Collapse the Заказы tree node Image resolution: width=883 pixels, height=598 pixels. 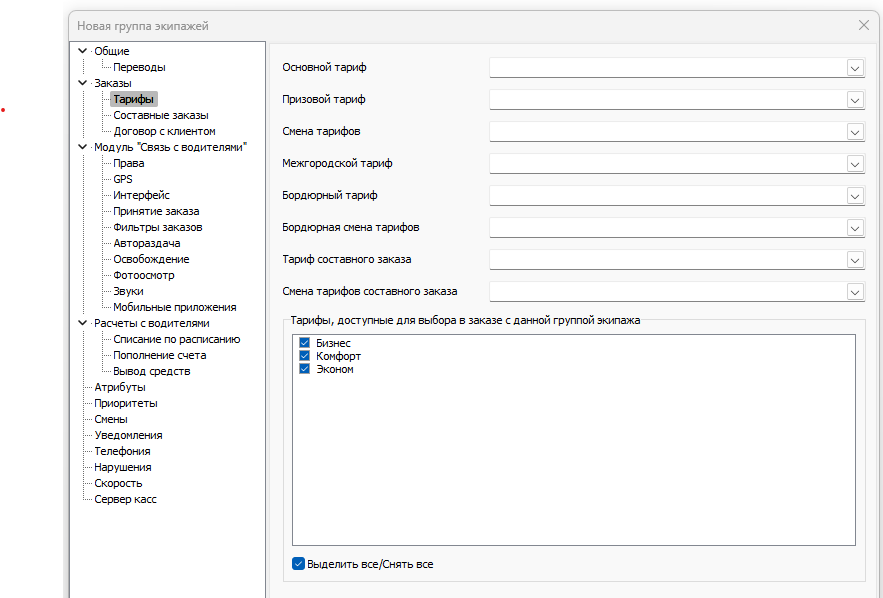pyautogui.click(x=84, y=83)
